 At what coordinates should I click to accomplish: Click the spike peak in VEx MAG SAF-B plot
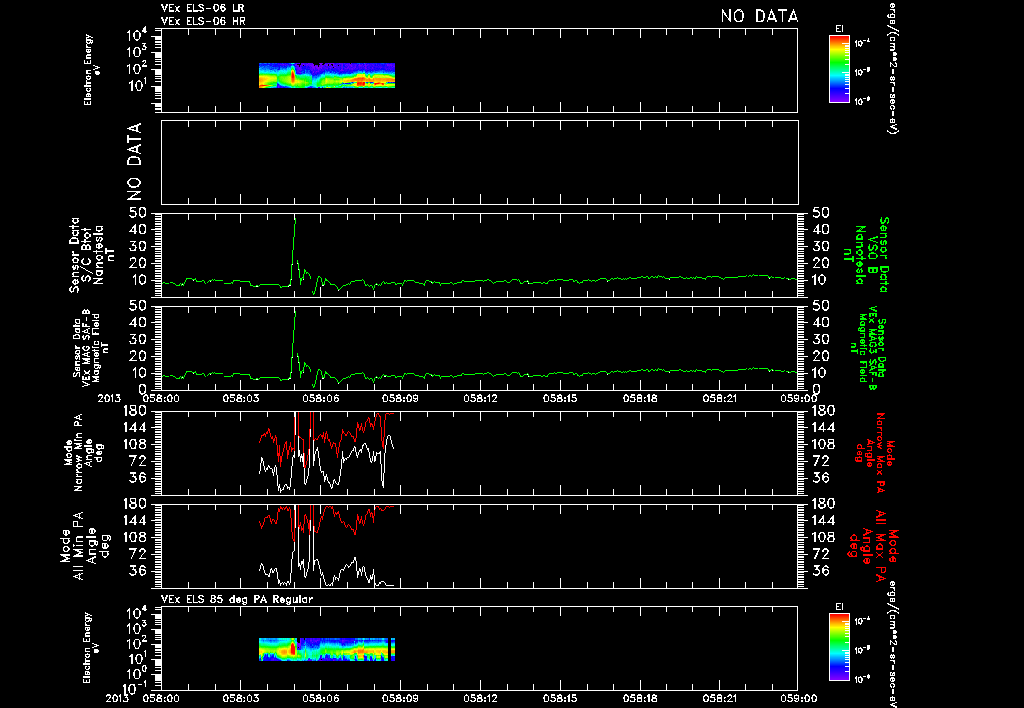295,310
